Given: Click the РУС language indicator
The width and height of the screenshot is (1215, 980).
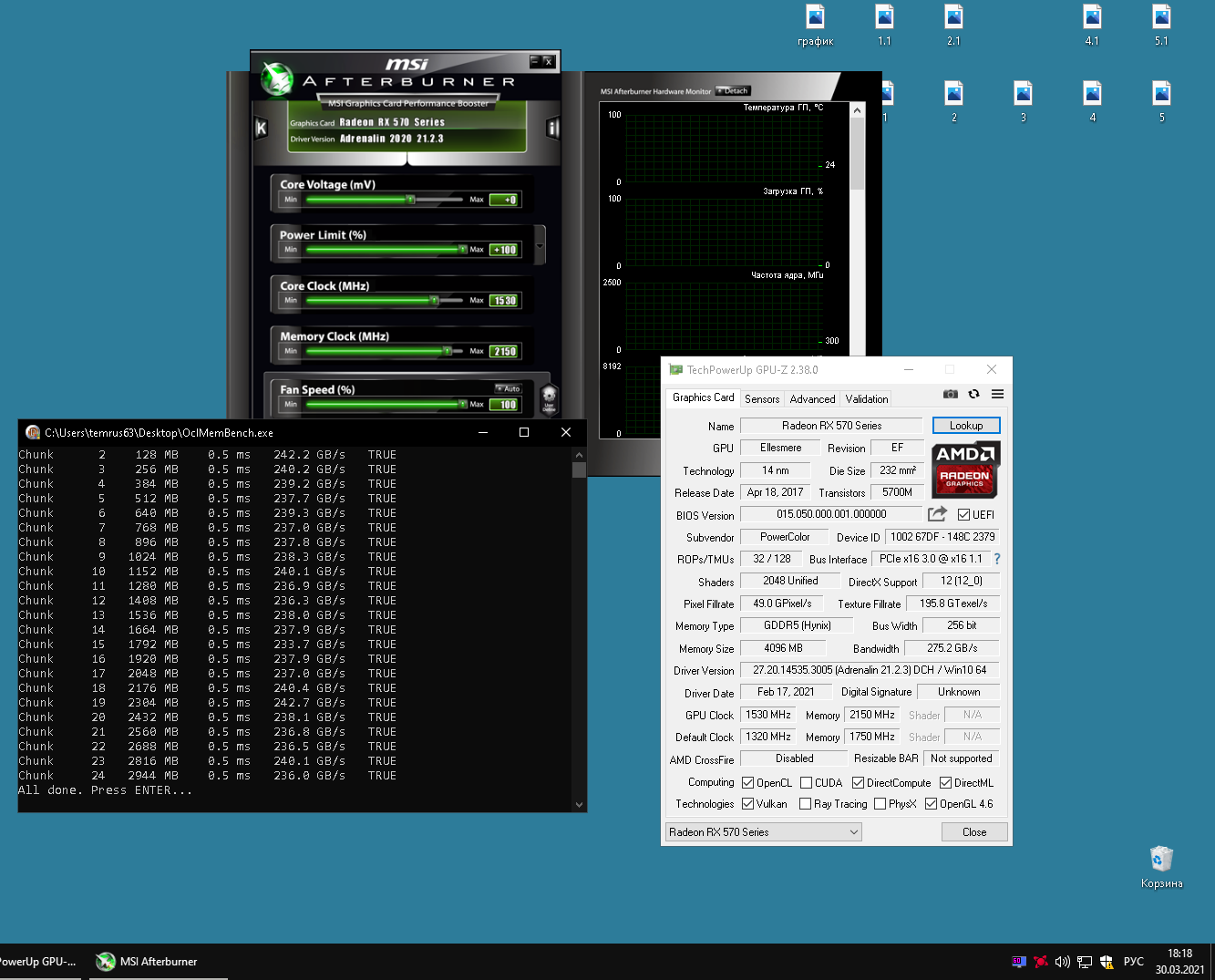Looking at the screenshot, I should coord(1134,962).
